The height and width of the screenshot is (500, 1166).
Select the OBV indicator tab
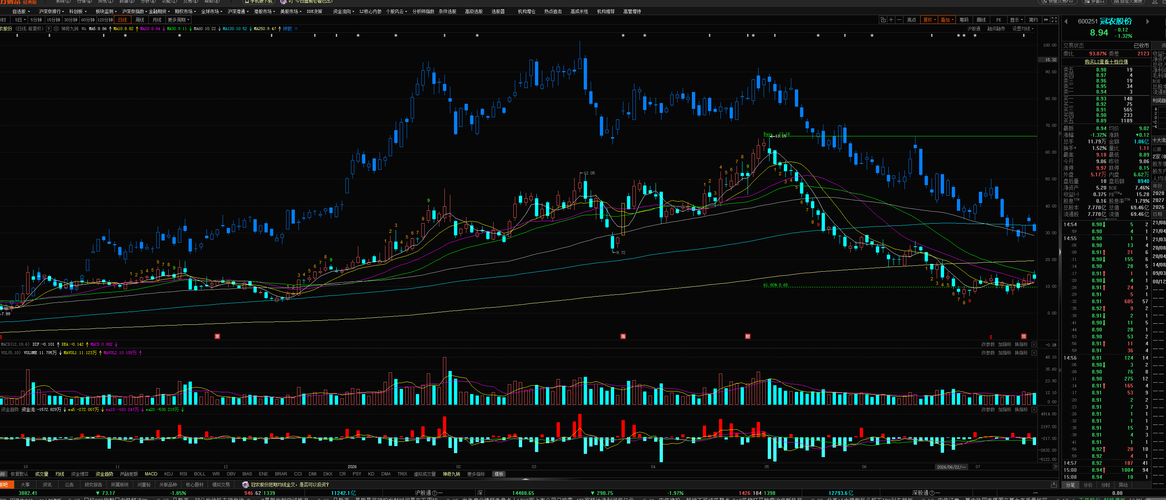click(x=231, y=474)
